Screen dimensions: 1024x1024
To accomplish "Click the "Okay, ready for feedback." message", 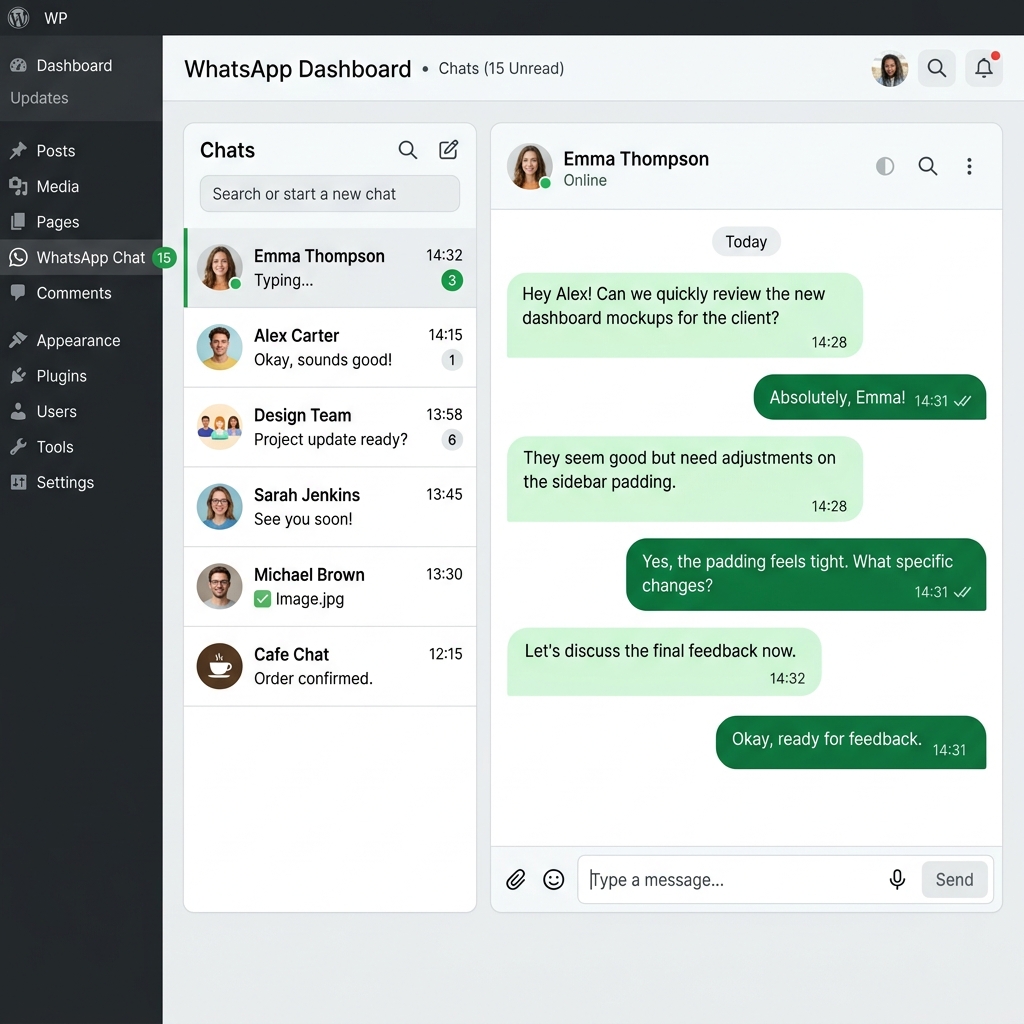I will pos(851,743).
